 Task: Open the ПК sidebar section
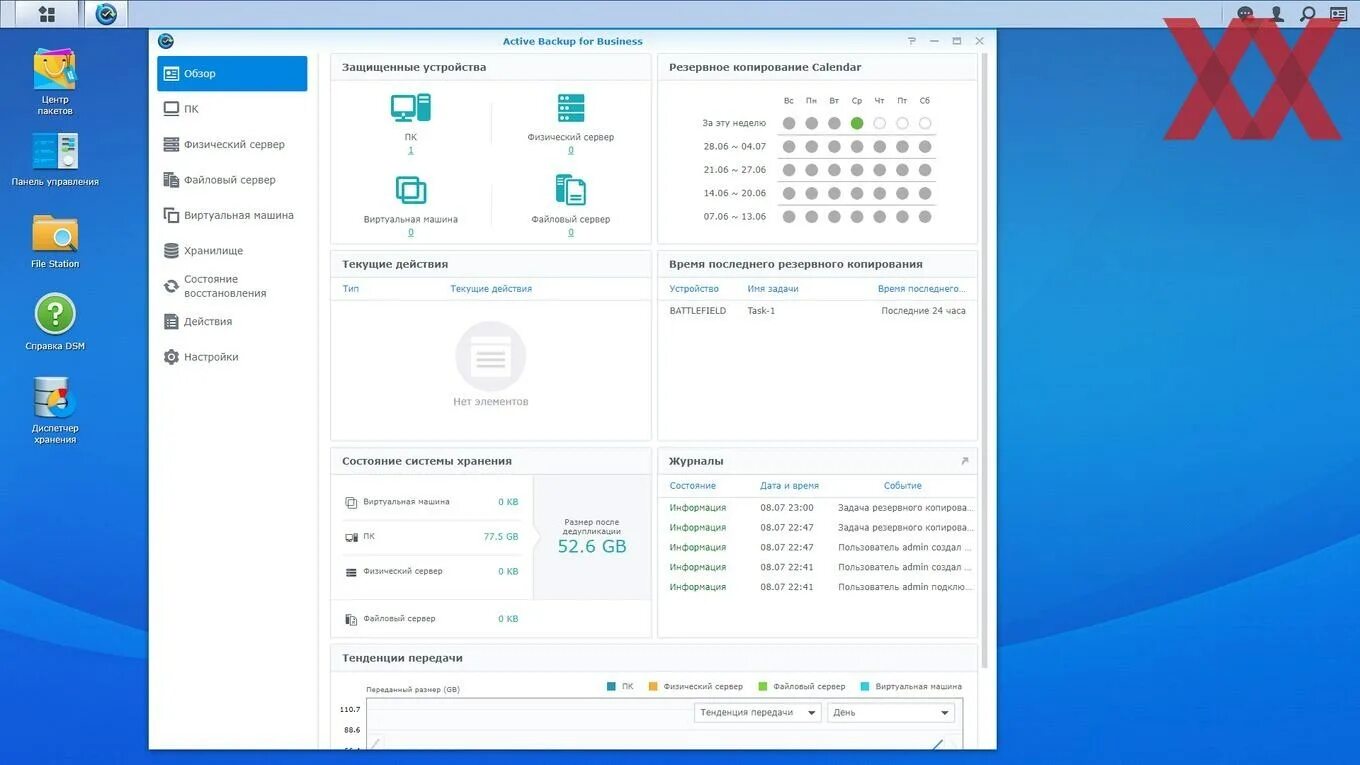pyautogui.click(x=232, y=109)
